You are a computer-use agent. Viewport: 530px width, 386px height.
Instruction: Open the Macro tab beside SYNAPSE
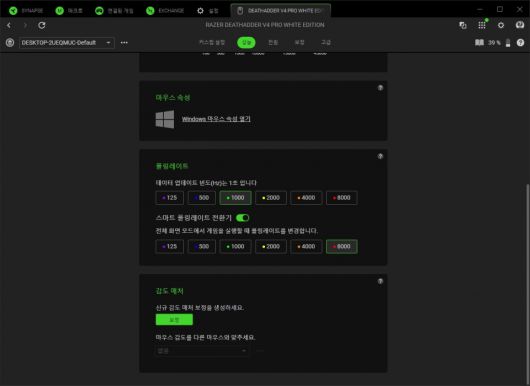tap(69, 11)
